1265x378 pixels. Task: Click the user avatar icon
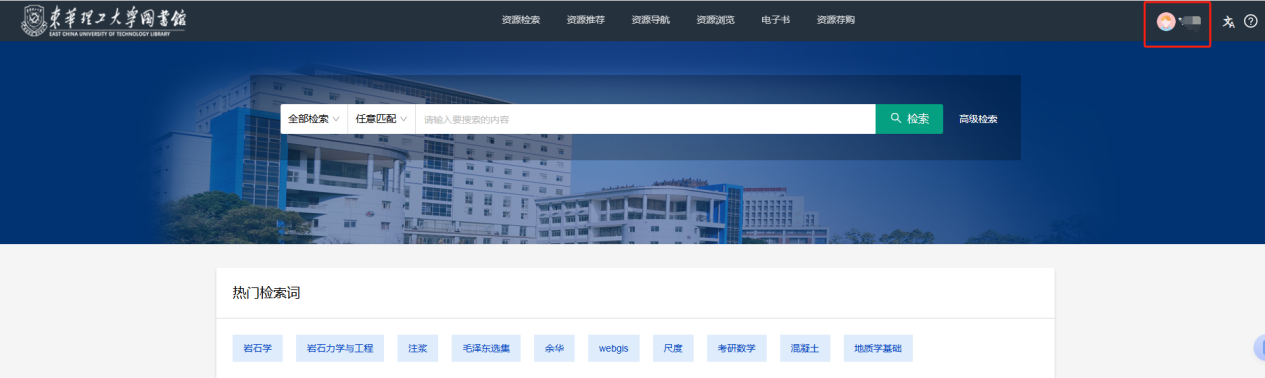pos(1166,21)
